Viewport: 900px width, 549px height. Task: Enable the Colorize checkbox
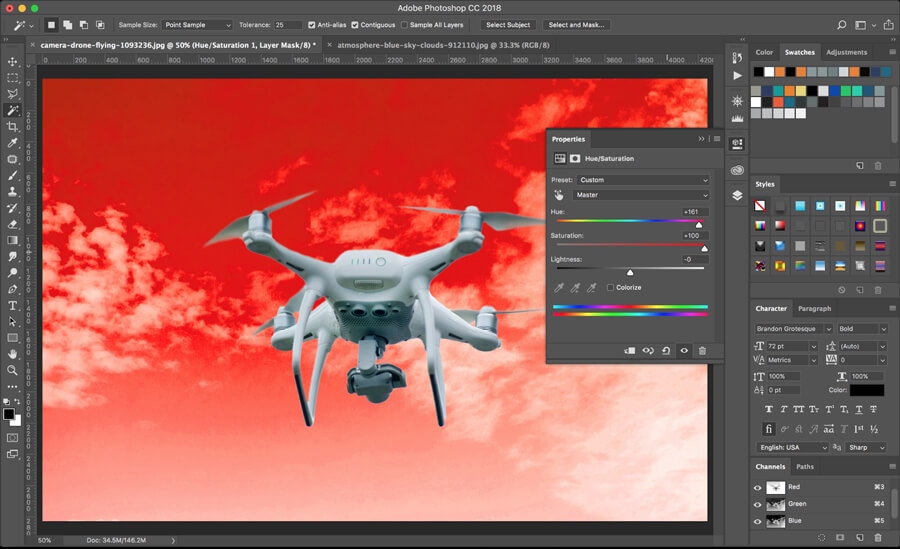(610, 288)
